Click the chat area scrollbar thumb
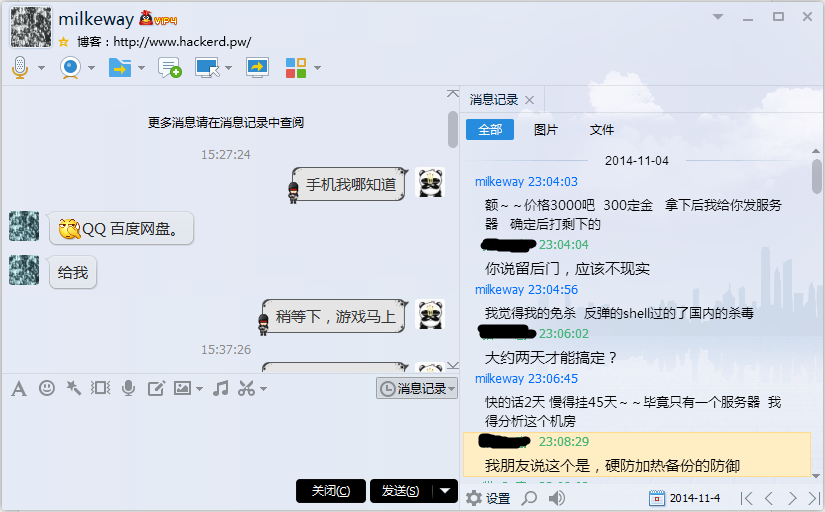Screen dimensions: 825x512 click(452, 129)
